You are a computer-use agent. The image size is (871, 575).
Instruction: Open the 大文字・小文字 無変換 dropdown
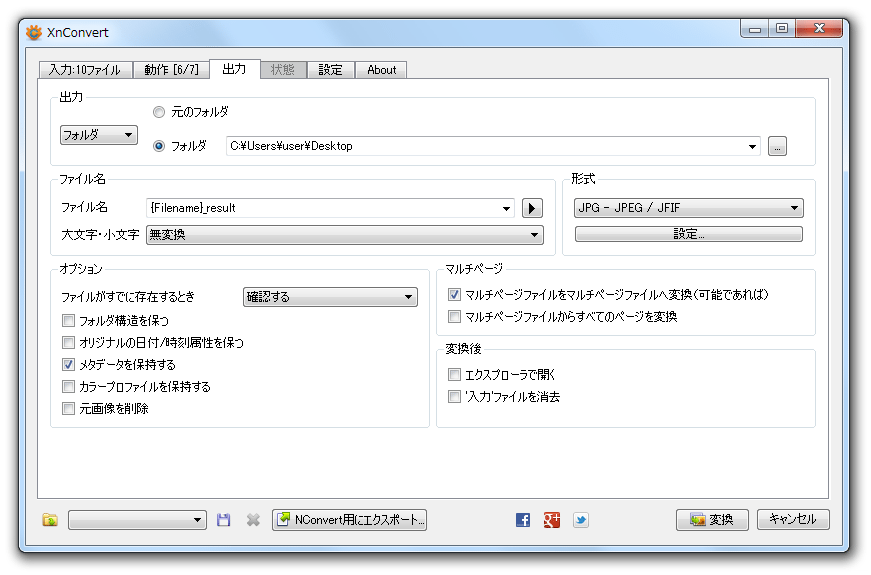point(344,235)
